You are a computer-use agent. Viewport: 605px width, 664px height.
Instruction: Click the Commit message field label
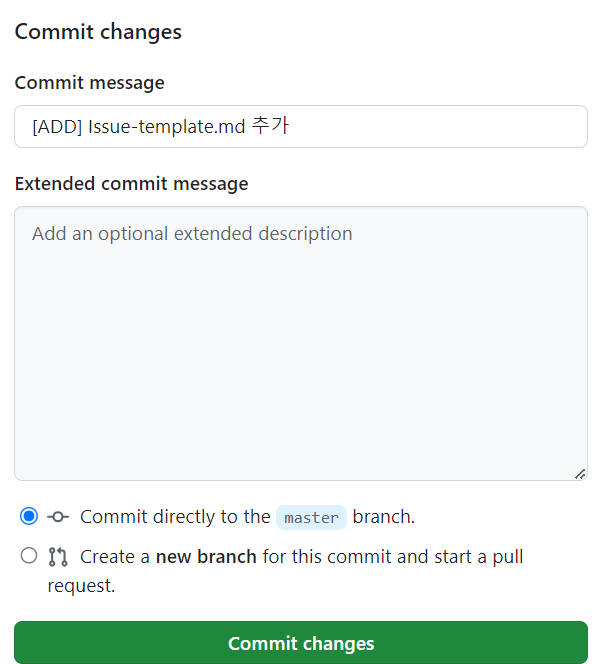90,83
